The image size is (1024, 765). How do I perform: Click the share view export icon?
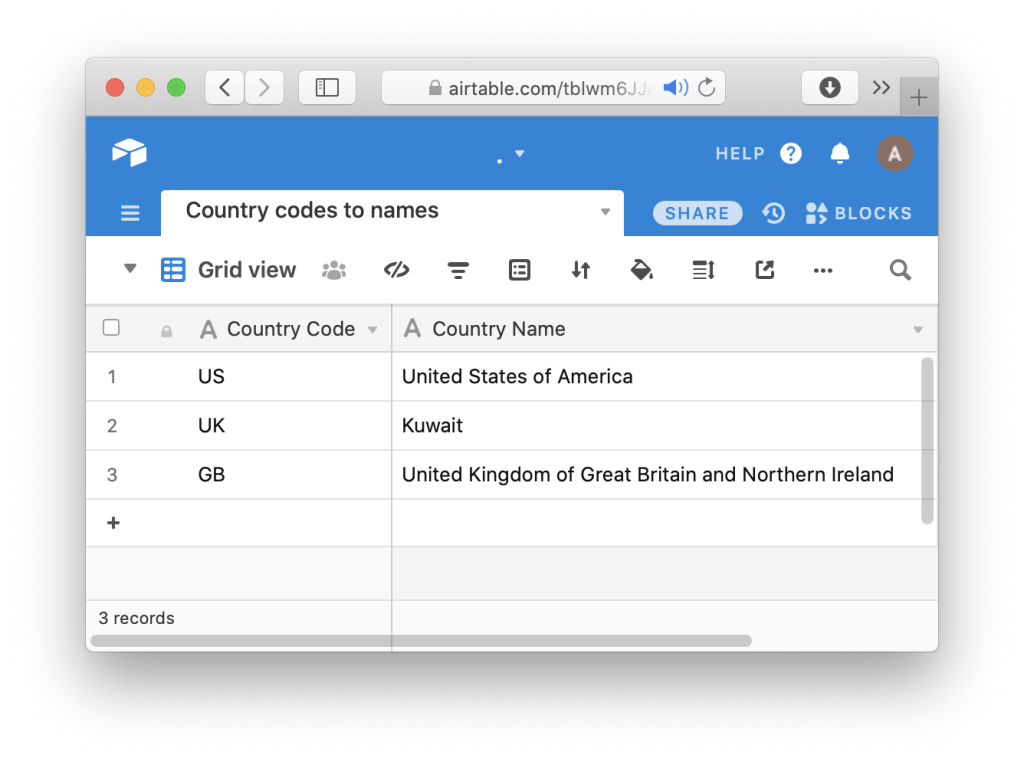coord(765,270)
